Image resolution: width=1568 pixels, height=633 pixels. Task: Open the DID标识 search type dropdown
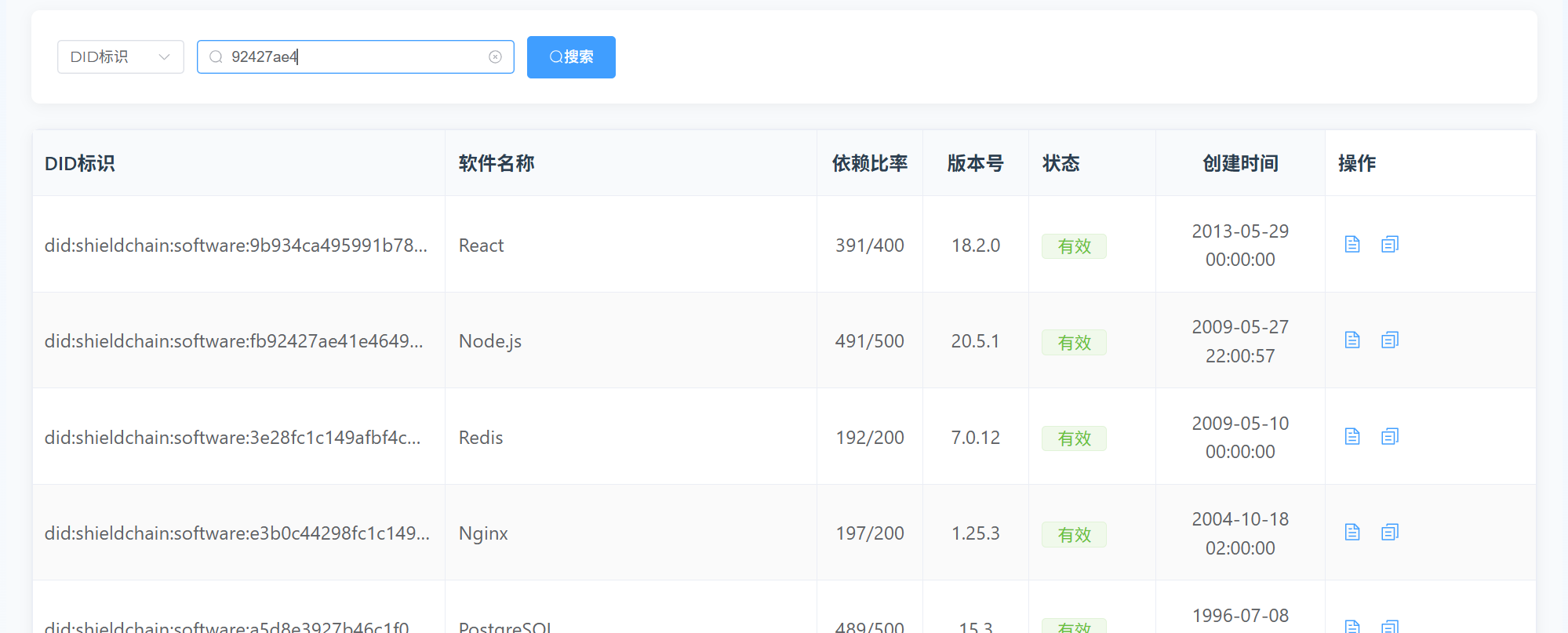121,57
